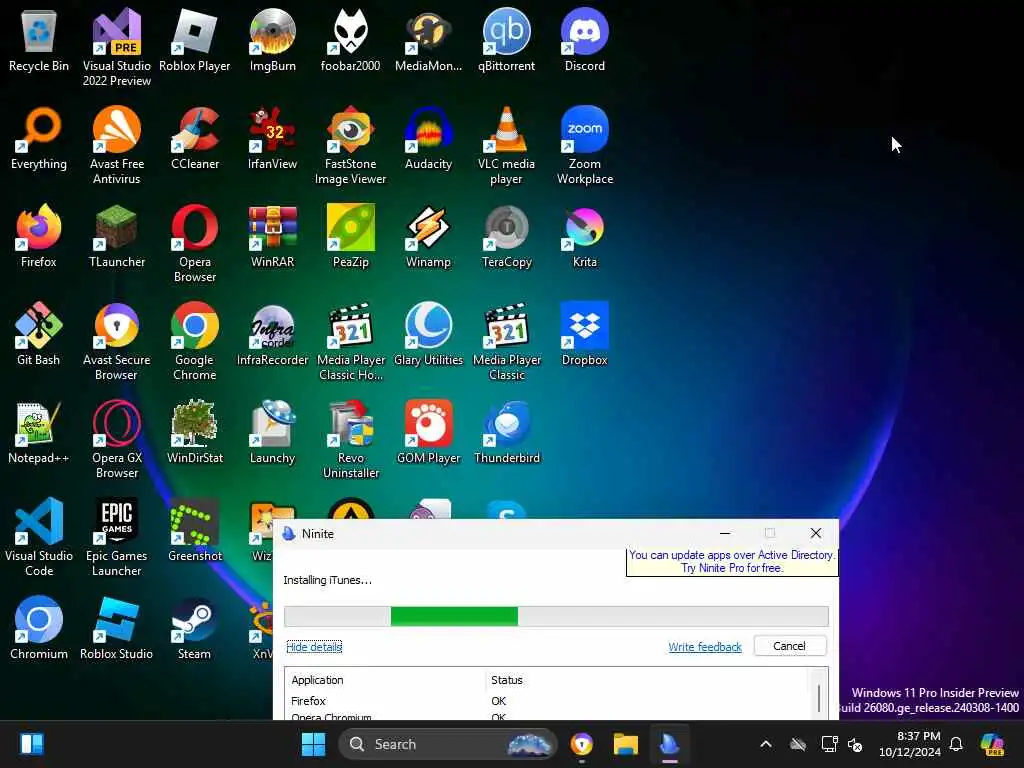Select the MediaMonkey desktop icon

click(x=428, y=40)
